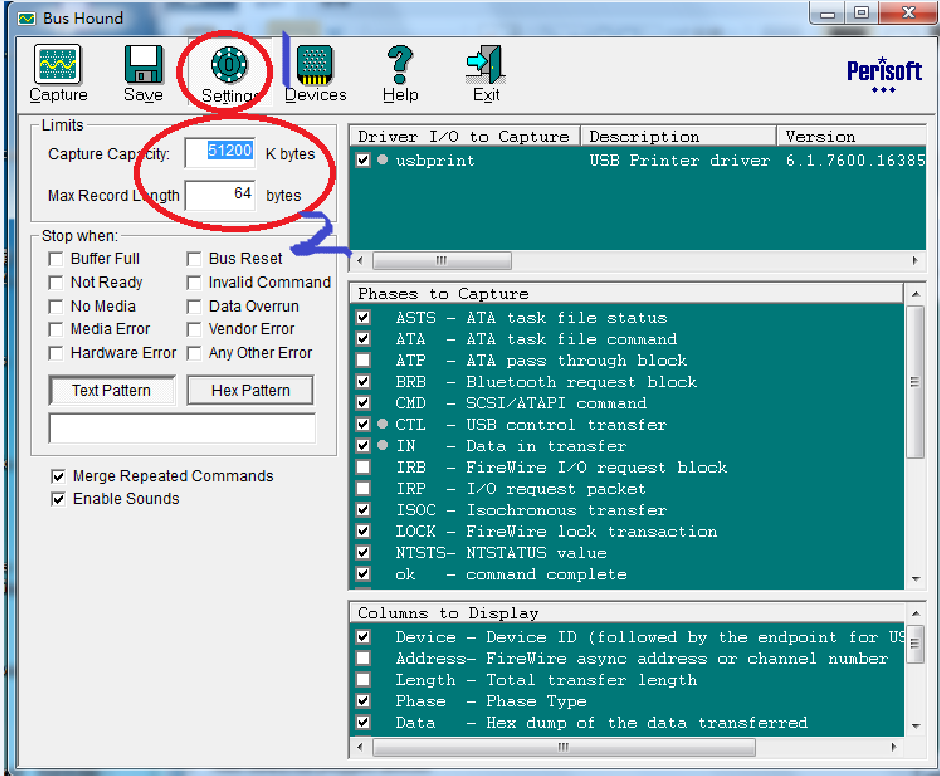Uncheck LOCK FireWire lock transaction
Screen dimensions: 940x776
tap(363, 531)
